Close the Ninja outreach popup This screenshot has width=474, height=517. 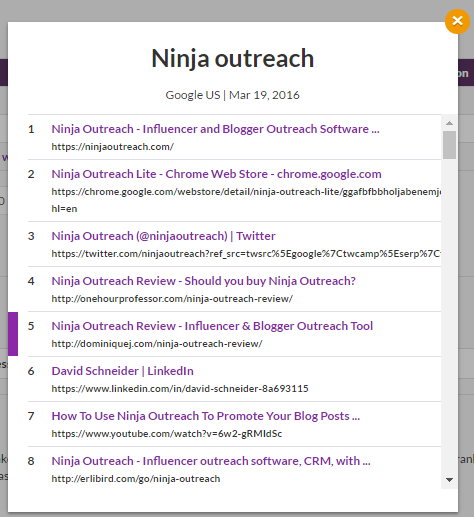pos(457,21)
